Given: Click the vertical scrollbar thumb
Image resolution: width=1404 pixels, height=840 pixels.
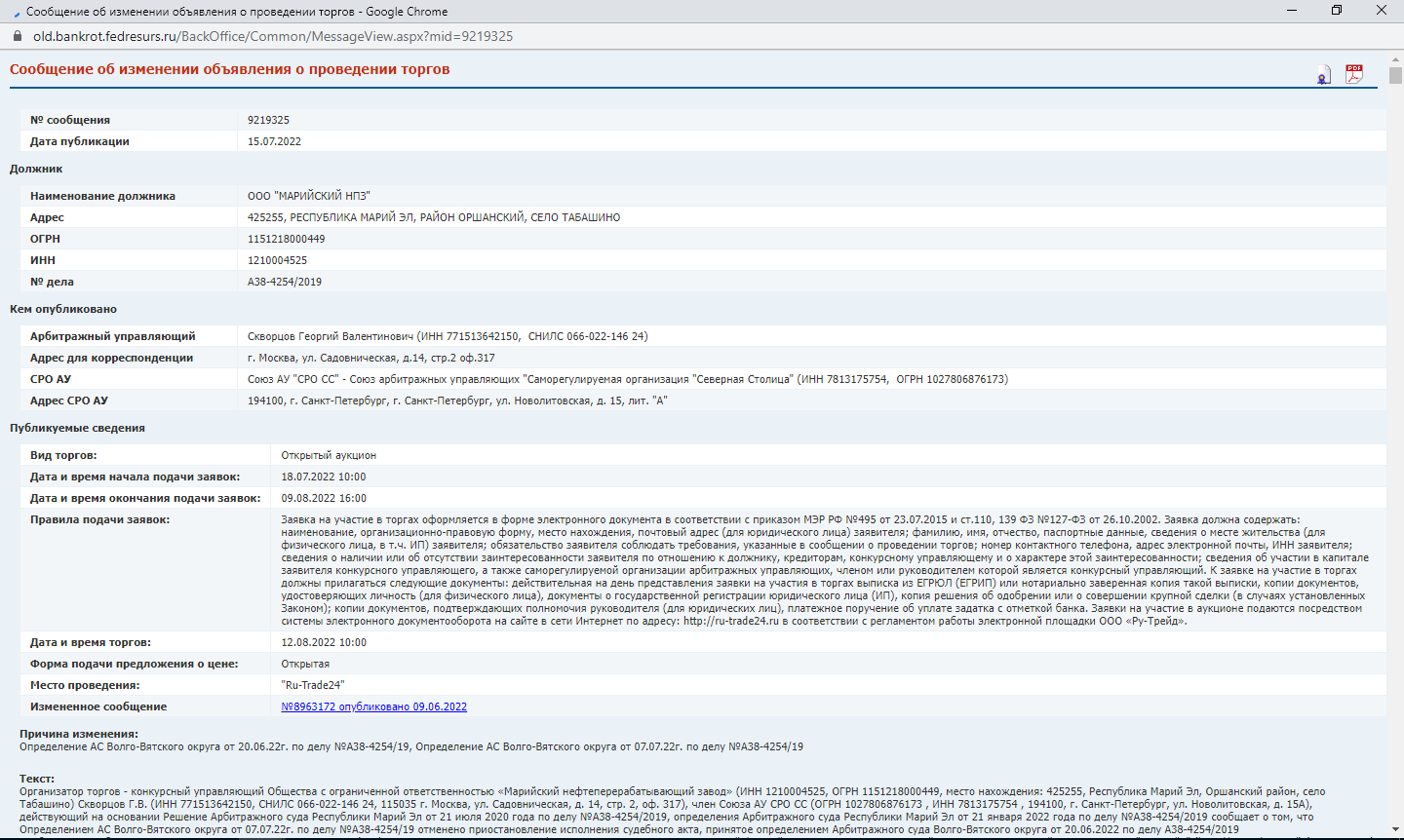Looking at the screenshot, I should point(1395,76).
